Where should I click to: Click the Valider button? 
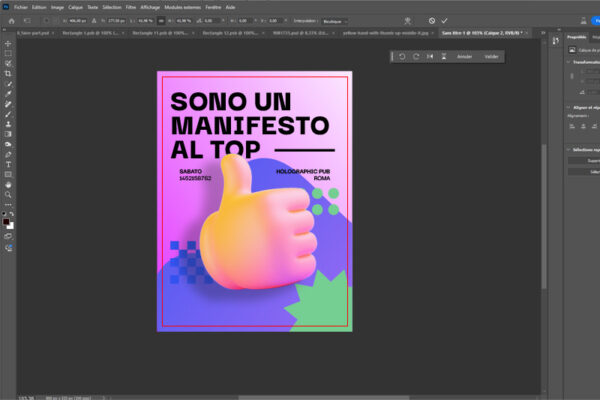pos(491,57)
